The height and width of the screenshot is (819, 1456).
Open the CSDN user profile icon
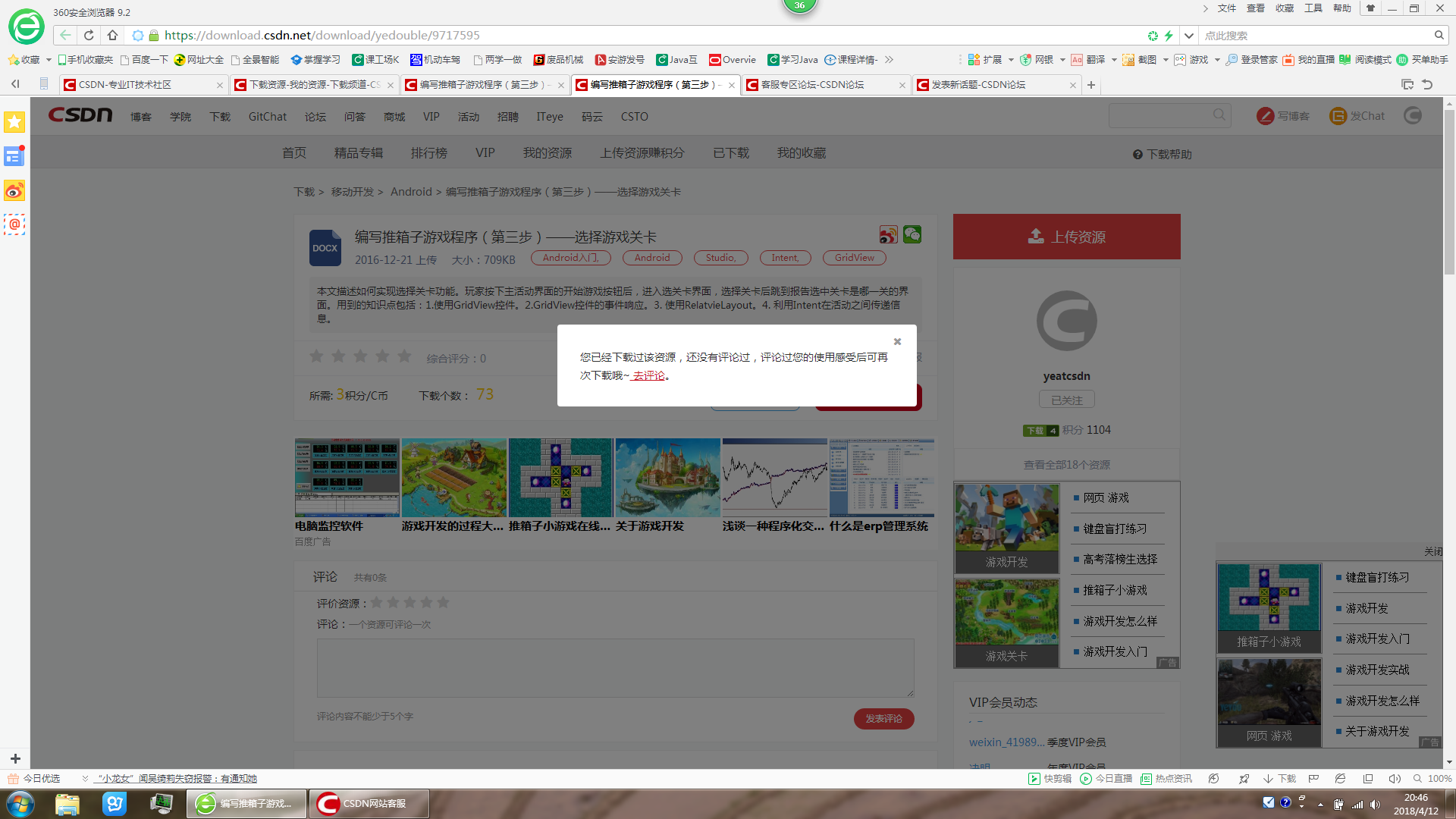(1412, 115)
